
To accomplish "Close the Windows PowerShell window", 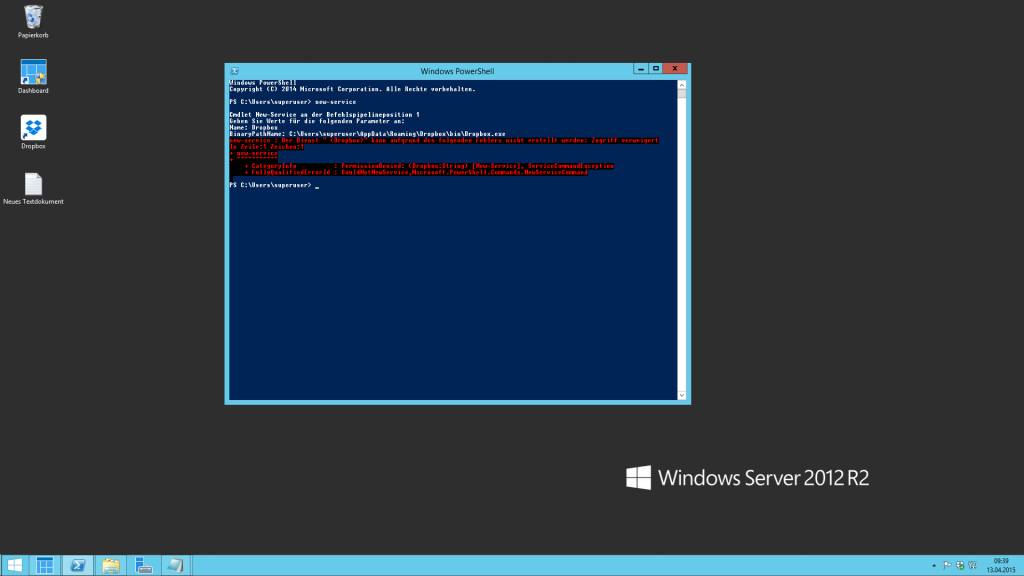I will coord(675,69).
